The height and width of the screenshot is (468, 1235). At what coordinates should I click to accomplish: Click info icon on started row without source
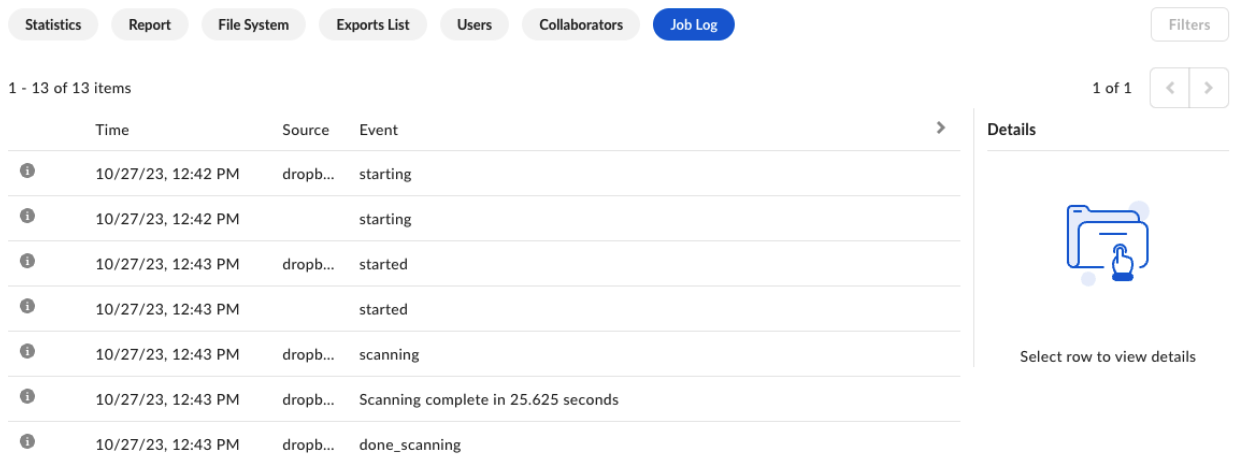28,307
